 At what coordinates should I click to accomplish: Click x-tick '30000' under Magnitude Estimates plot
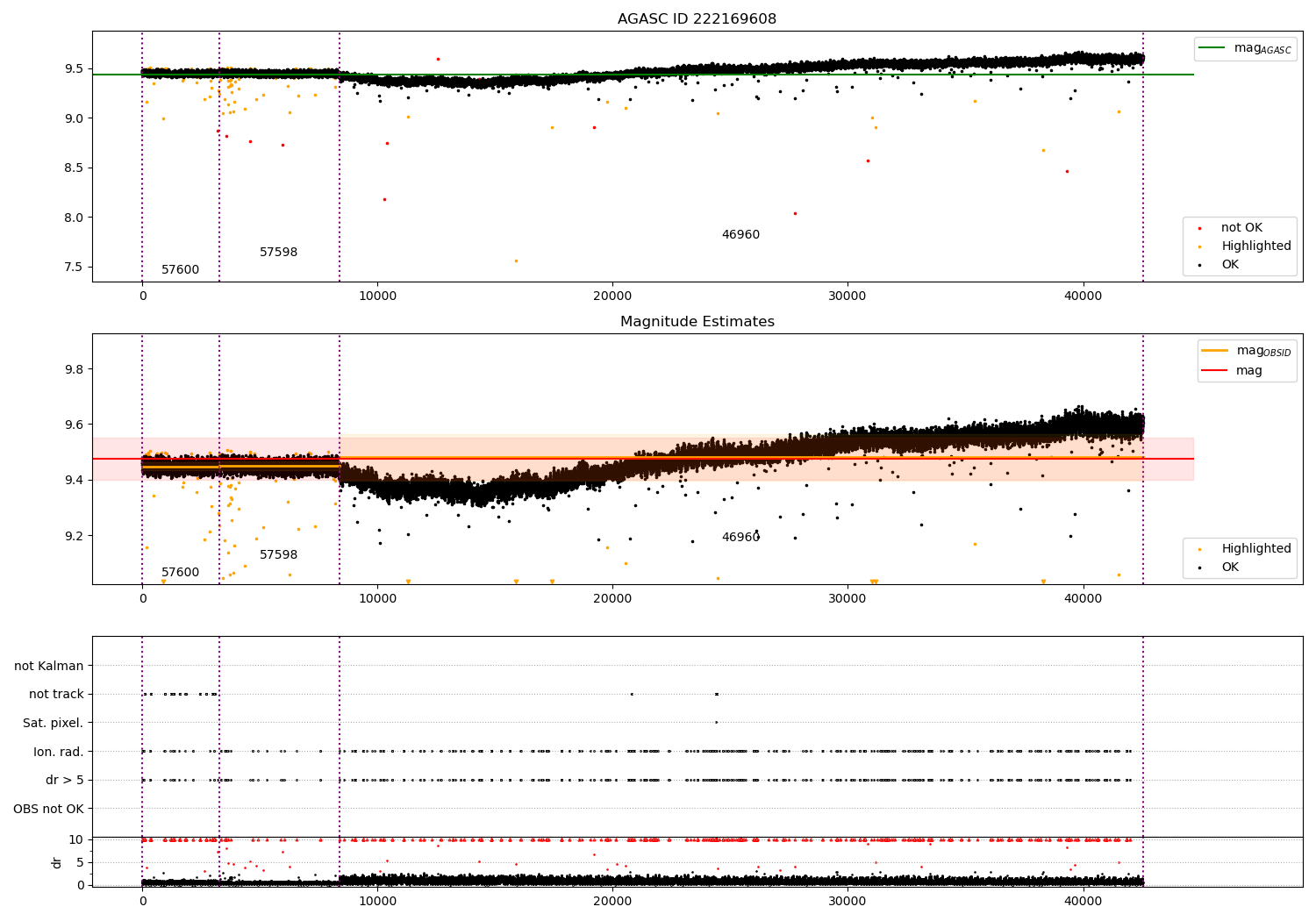(848, 599)
